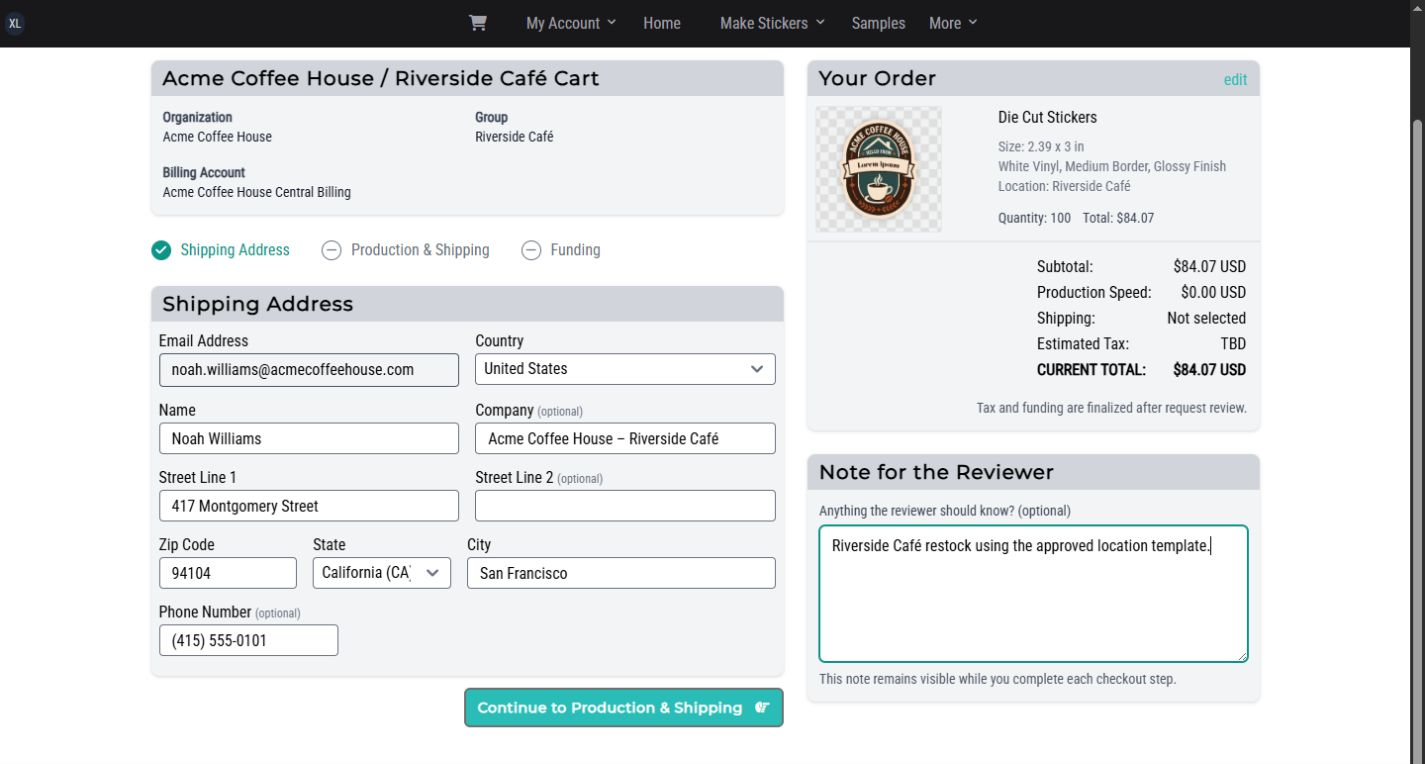
Task: Click the Die Cut Stickers product title
Action: (1047, 117)
